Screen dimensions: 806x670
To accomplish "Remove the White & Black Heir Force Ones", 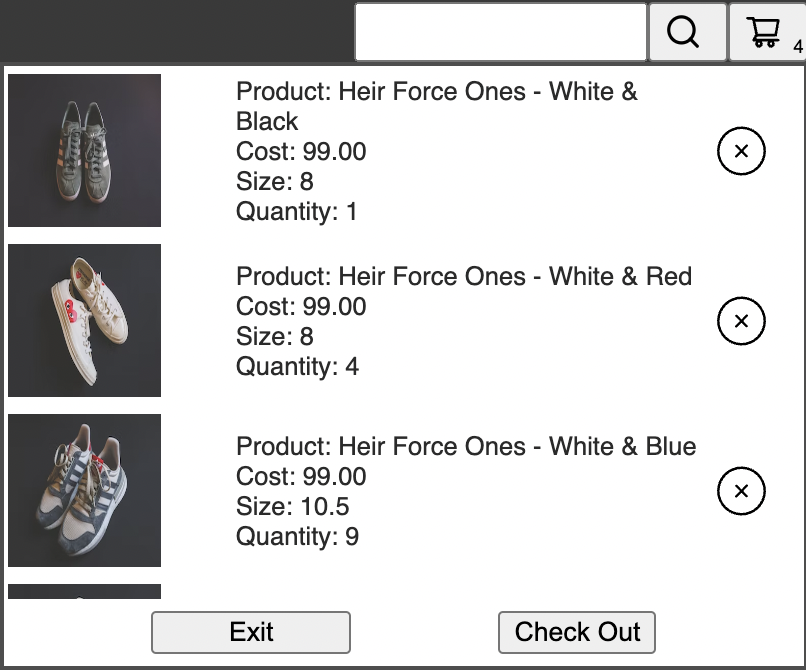I will [740, 150].
